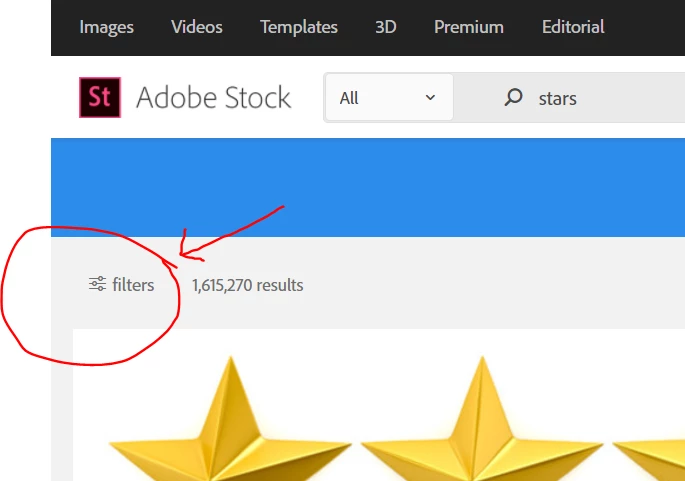Go to the Videos section
This screenshot has width=685, height=481.
click(x=197, y=27)
